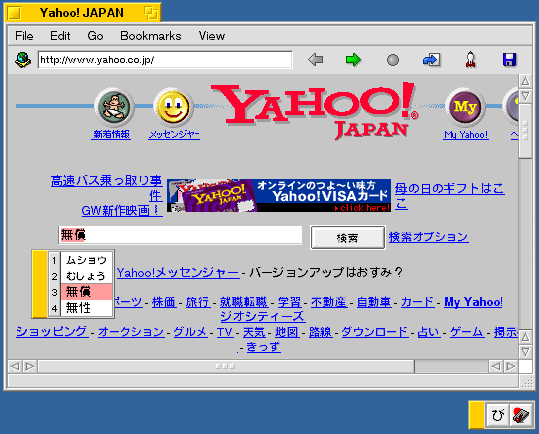Click the back arrow toolbar icon

316,60
